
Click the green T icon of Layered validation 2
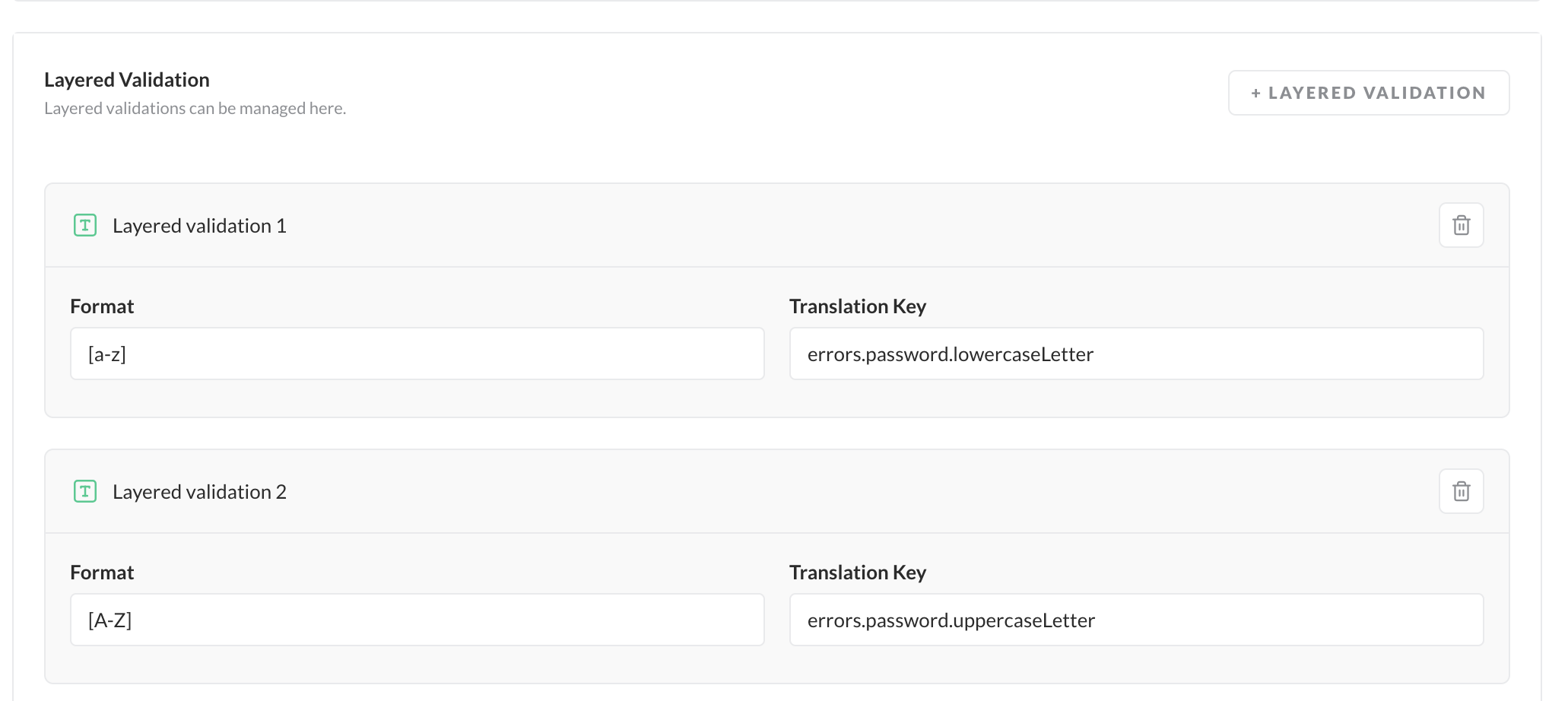tap(85, 491)
